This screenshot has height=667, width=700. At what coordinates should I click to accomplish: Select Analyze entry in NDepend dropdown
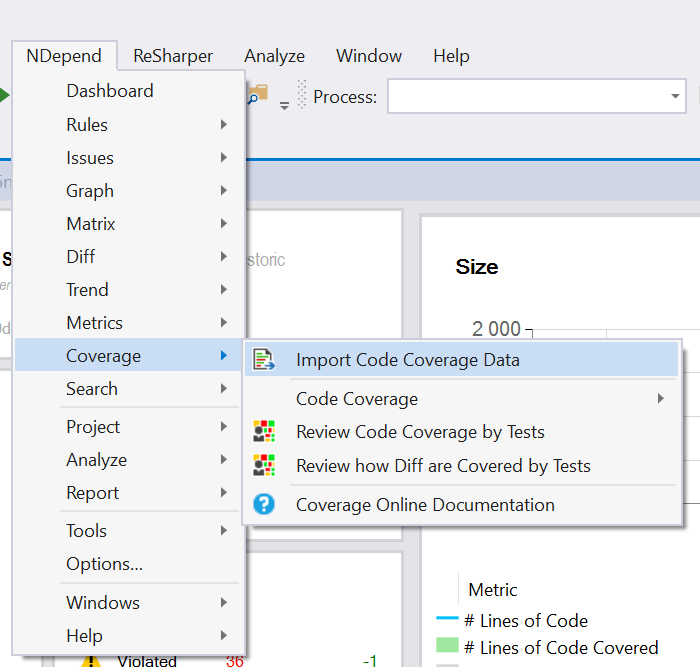129,460
